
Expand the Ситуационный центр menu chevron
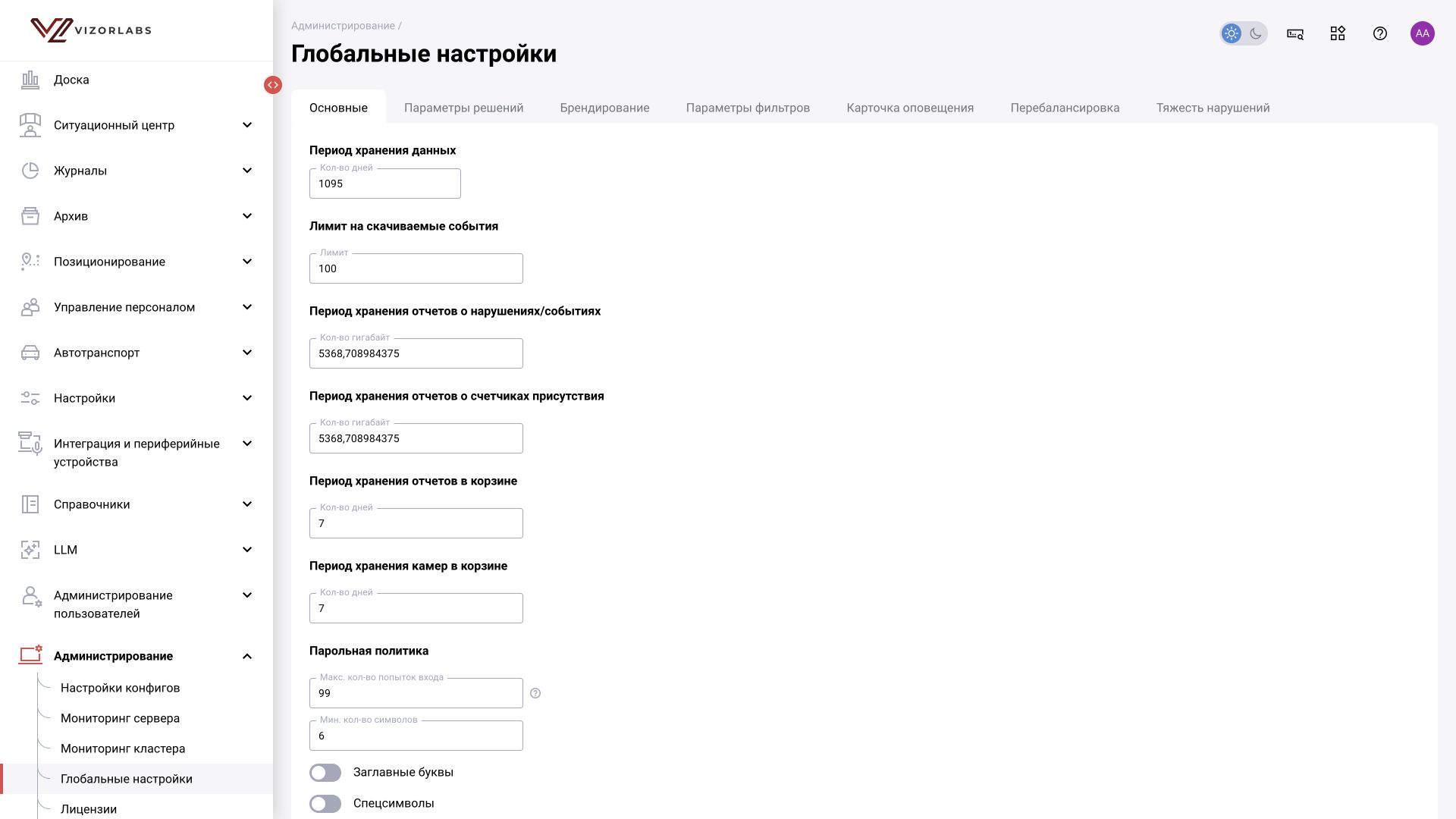tap(247, 125)
